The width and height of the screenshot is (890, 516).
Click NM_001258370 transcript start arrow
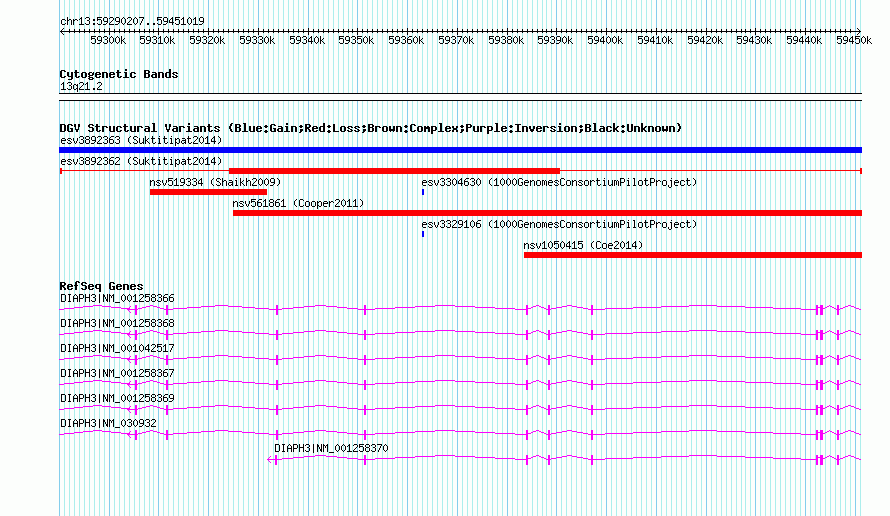point(270,459)
